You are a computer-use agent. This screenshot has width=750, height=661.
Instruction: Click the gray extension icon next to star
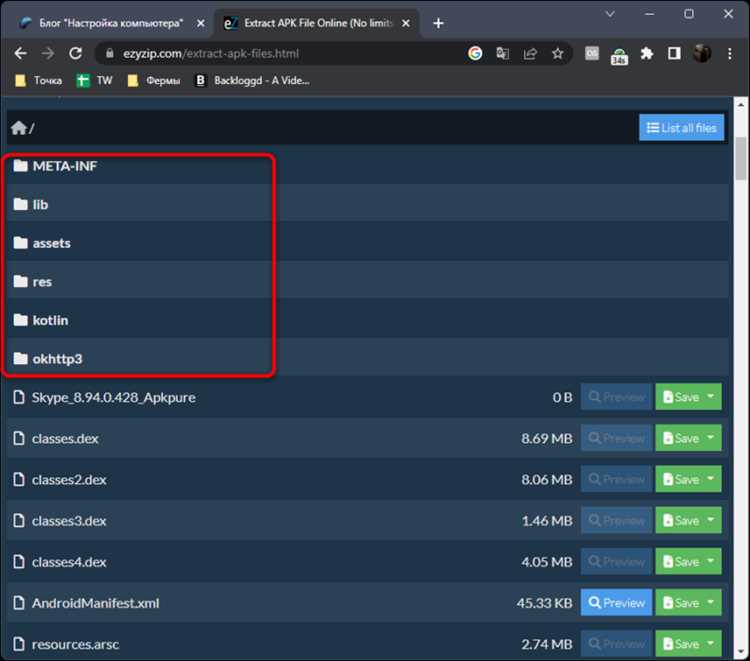coord(592,53)
